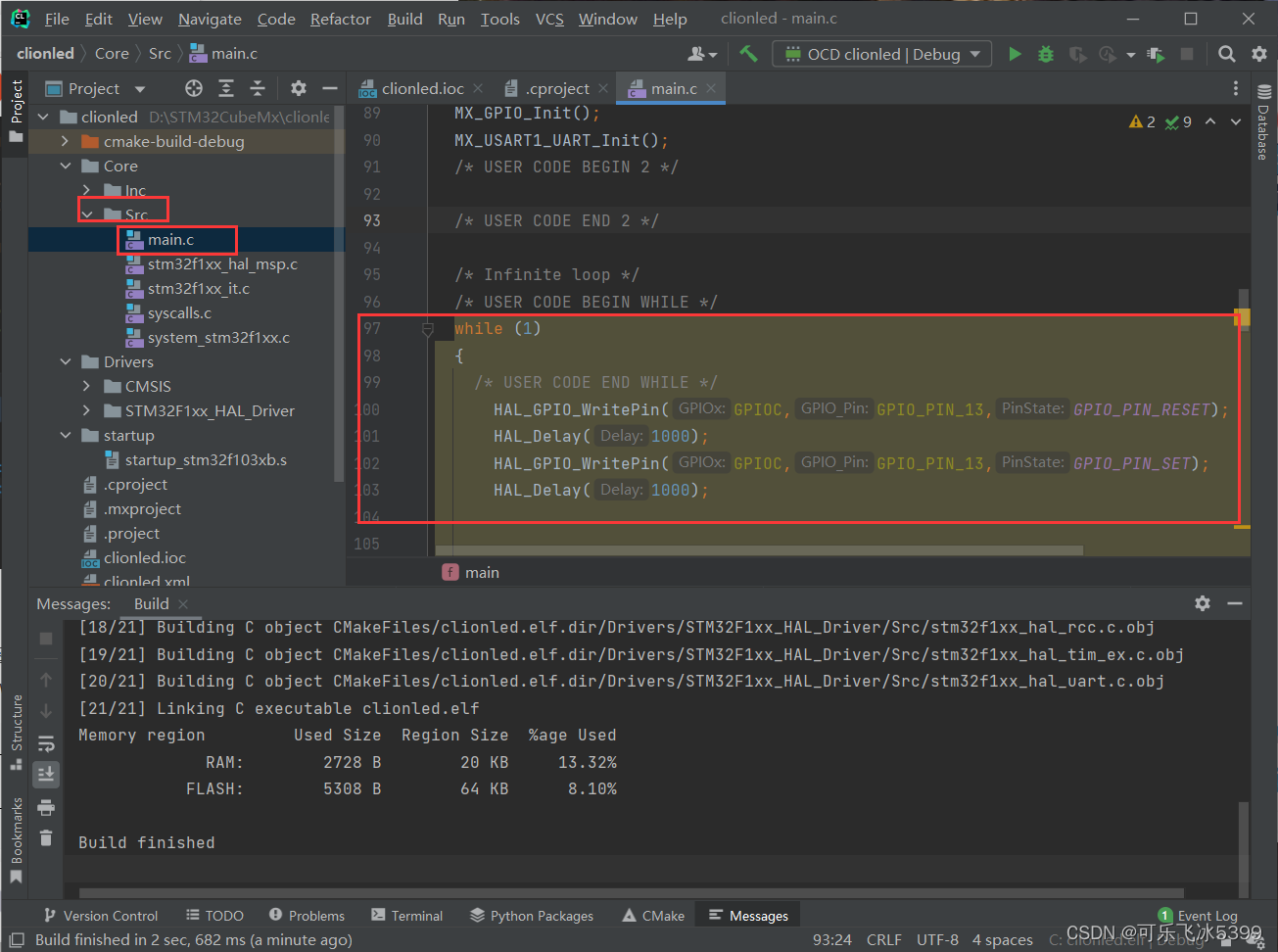
Task: Open the Refactor menu
Action: click(341, 19)
